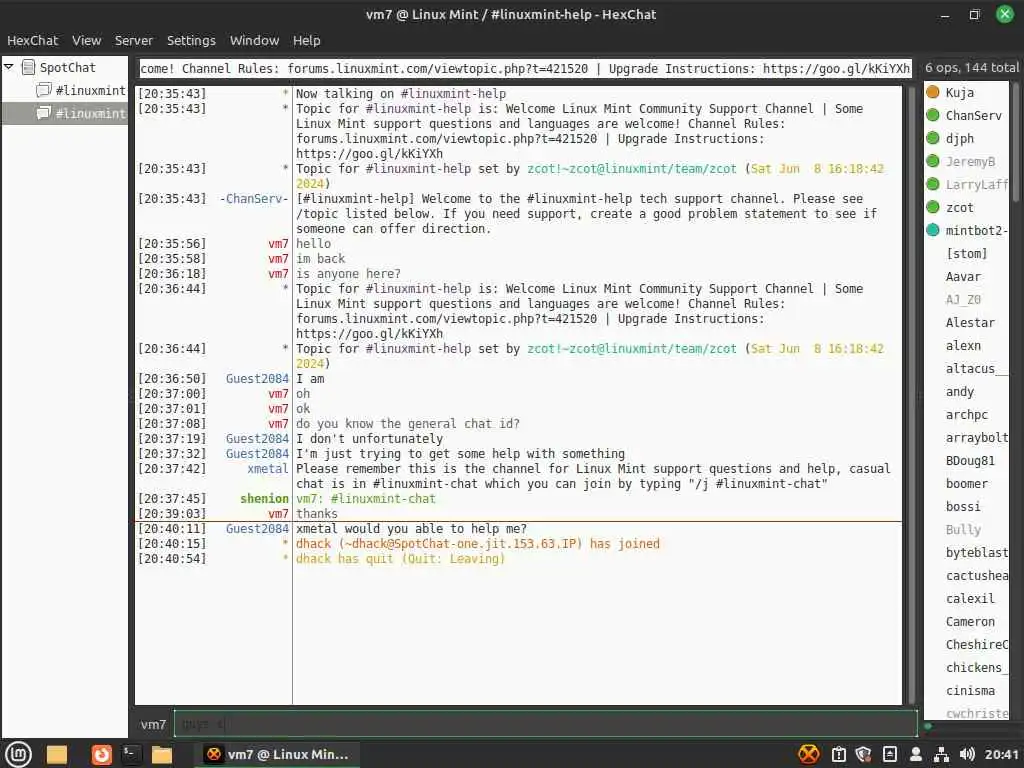Viewport: 1024px width, 768px height.
Task: Open the network connections tray icon
Action: 941,754
